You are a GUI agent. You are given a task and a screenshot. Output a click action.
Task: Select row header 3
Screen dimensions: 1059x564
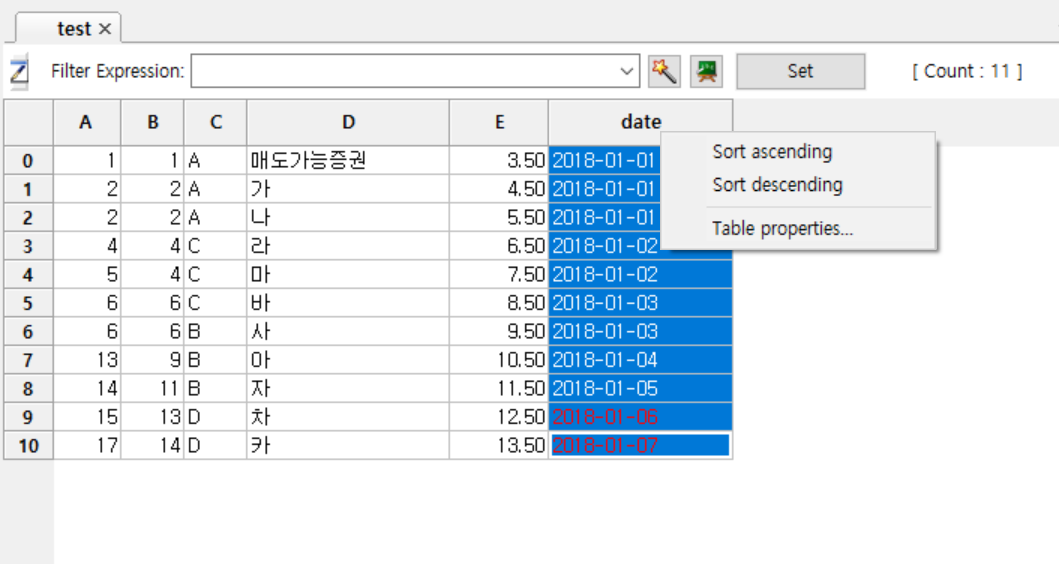pos(28,246)
